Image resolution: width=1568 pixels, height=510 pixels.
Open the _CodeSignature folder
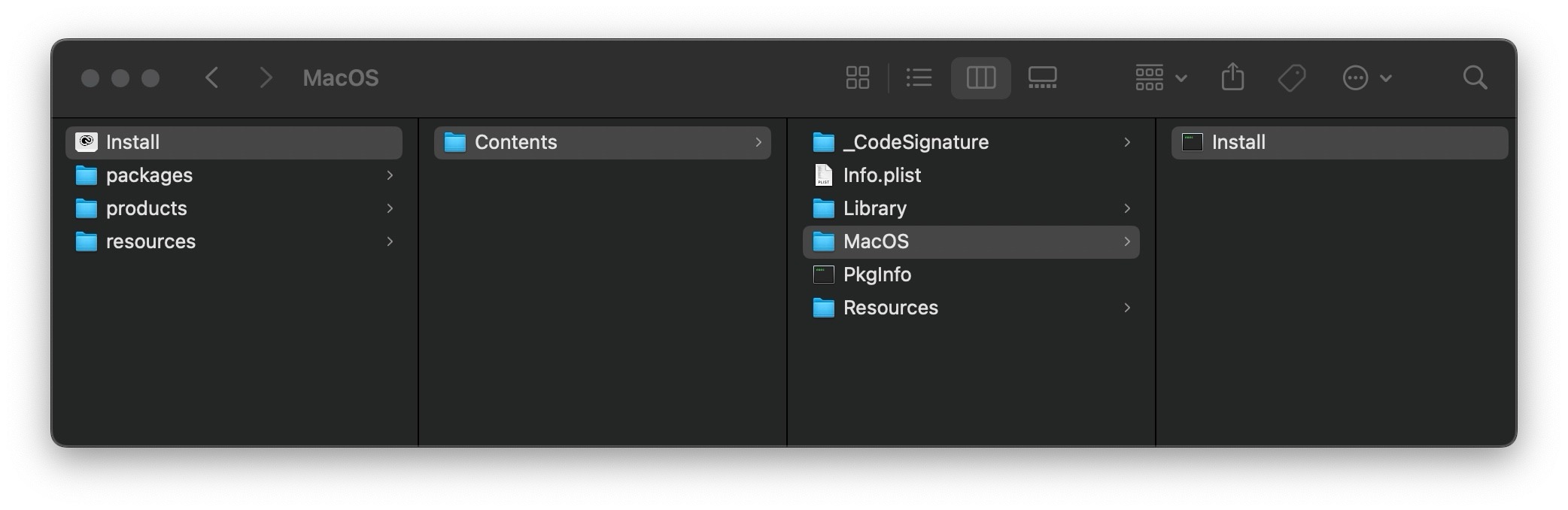(x=916, y=142)
